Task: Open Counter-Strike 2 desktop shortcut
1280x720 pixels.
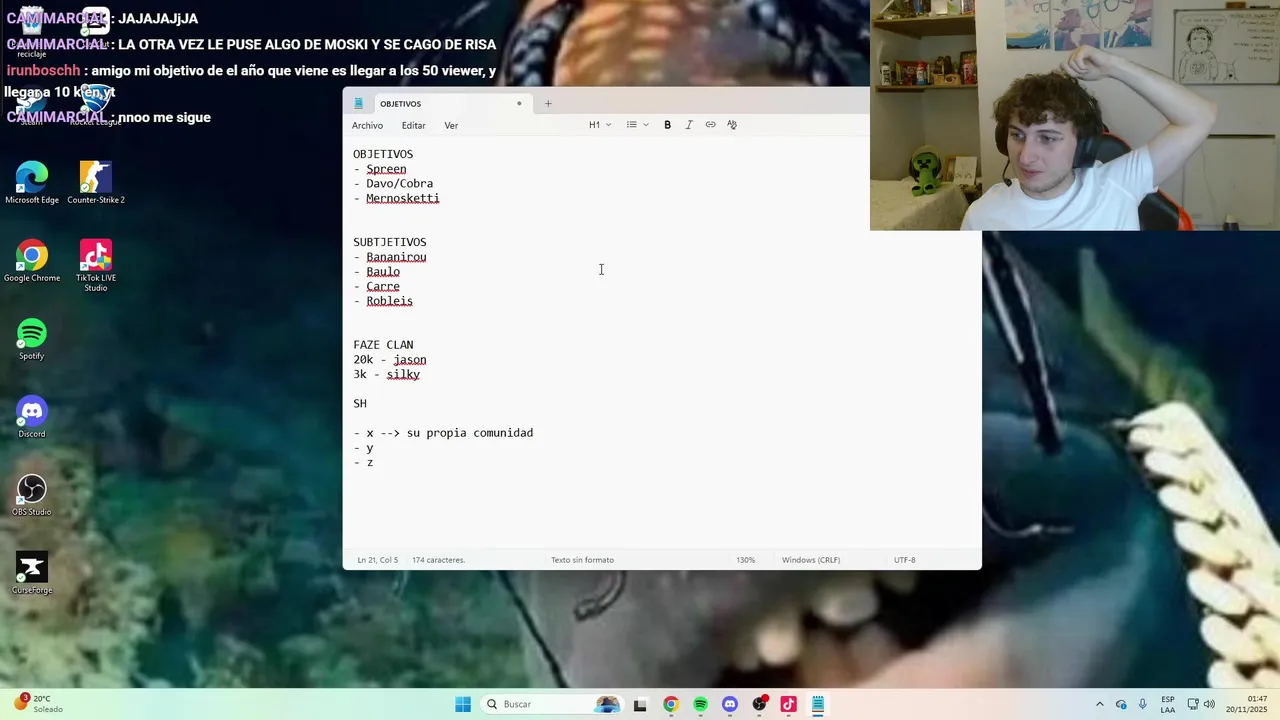Action: point(96,183)
